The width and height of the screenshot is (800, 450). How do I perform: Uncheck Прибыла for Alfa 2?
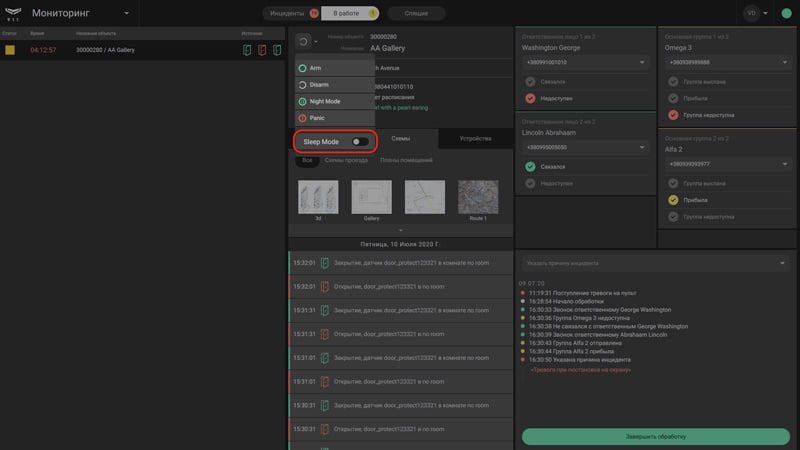click(x=673, y=200)
